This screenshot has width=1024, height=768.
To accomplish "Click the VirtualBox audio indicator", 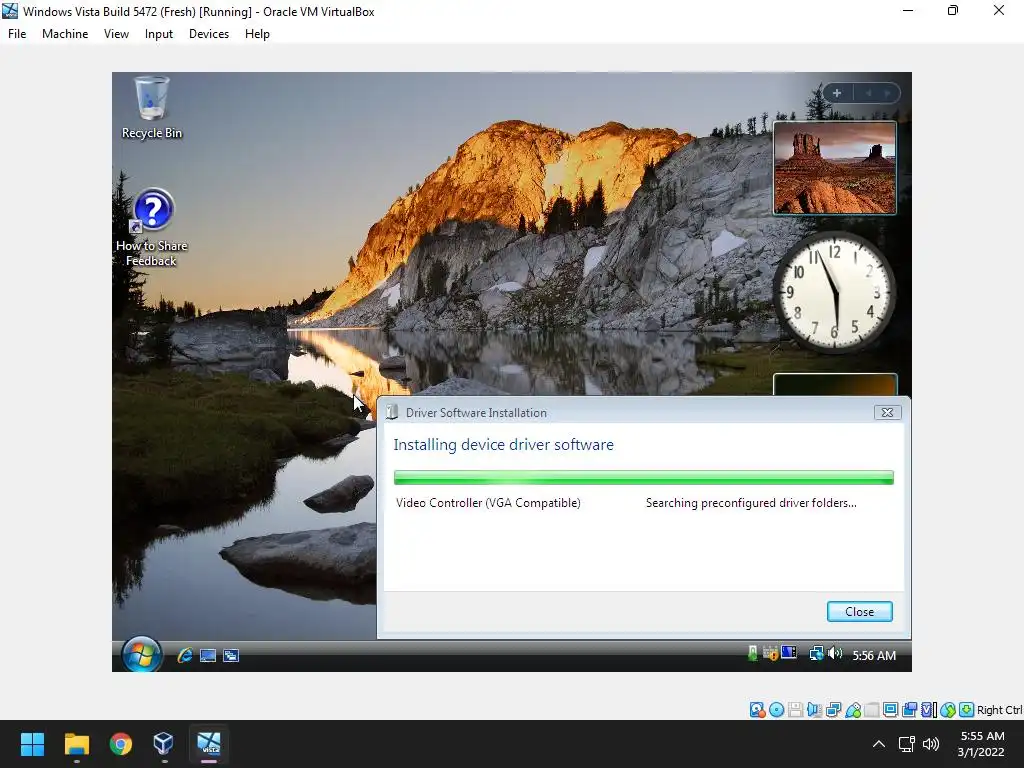I will (x=814, y=710).
